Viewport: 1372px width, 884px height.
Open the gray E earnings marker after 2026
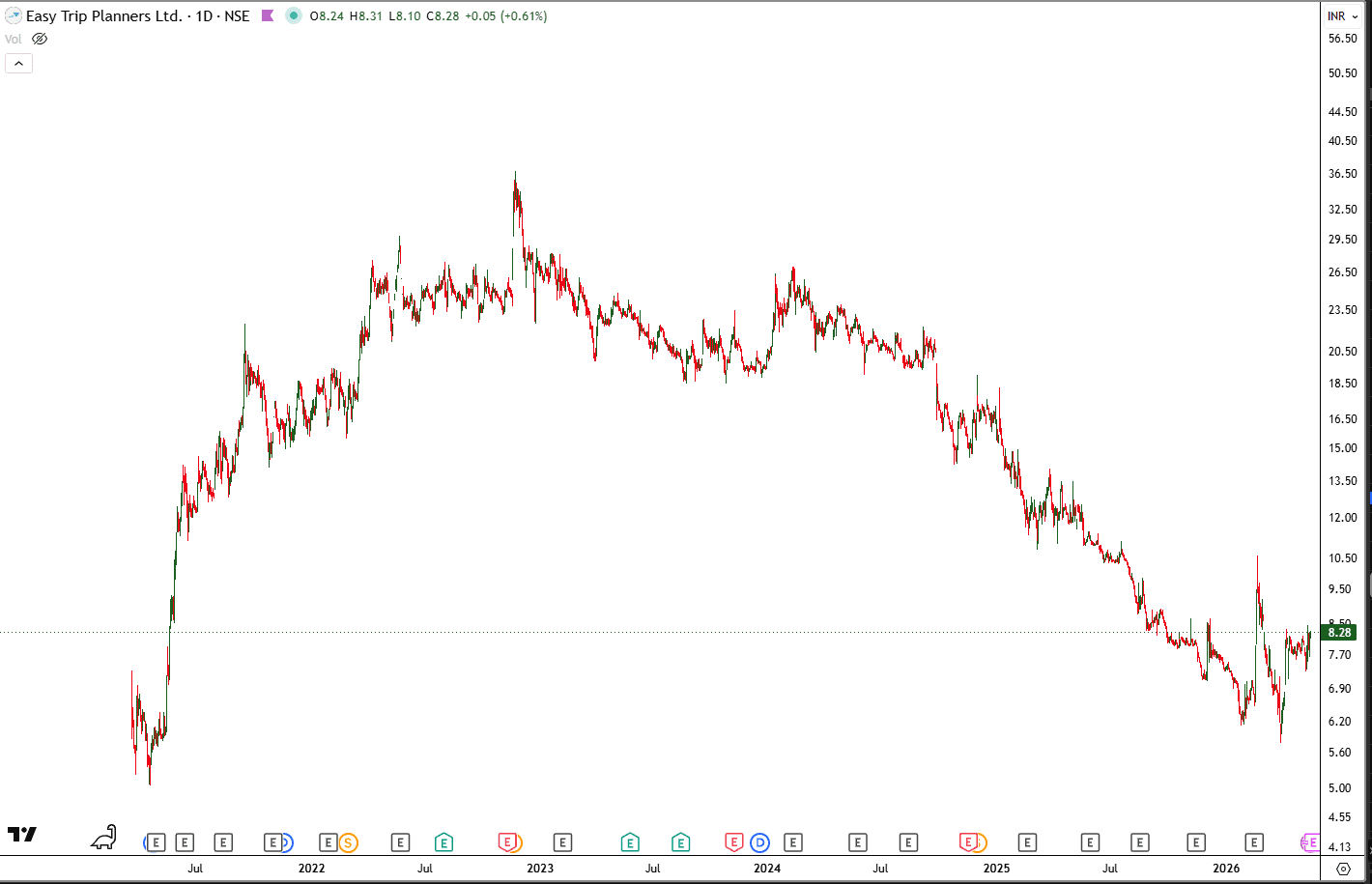tap(1254, 842)
